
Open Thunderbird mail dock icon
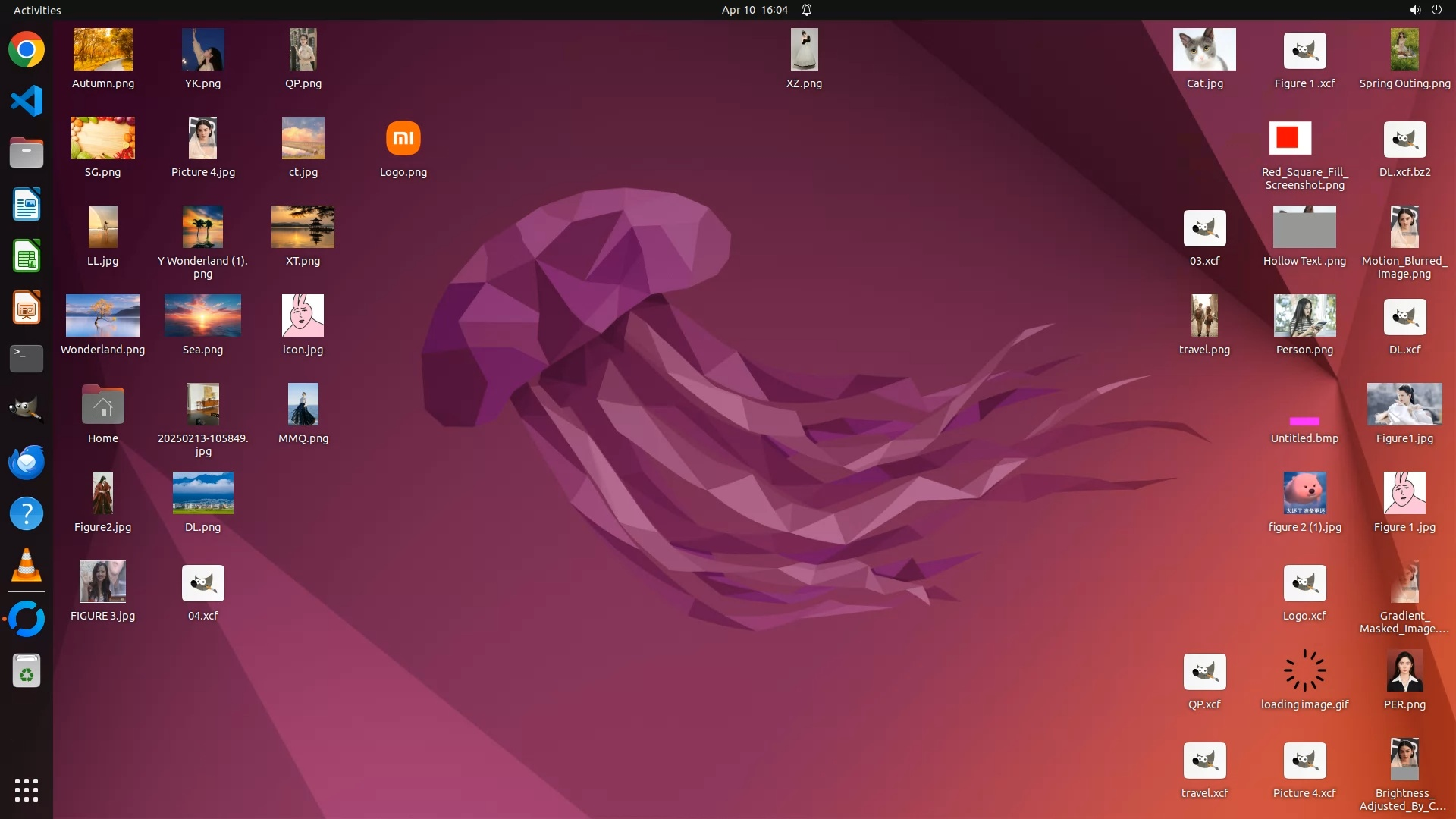(27, 462)
